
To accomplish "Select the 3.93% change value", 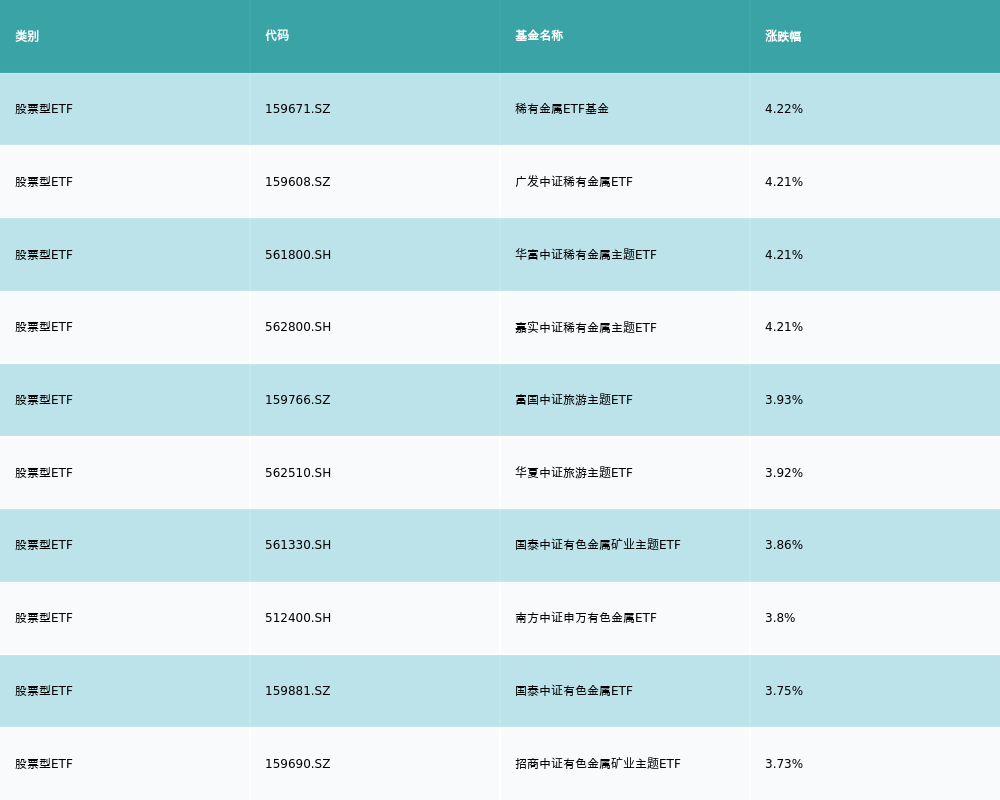I will 784,400.
